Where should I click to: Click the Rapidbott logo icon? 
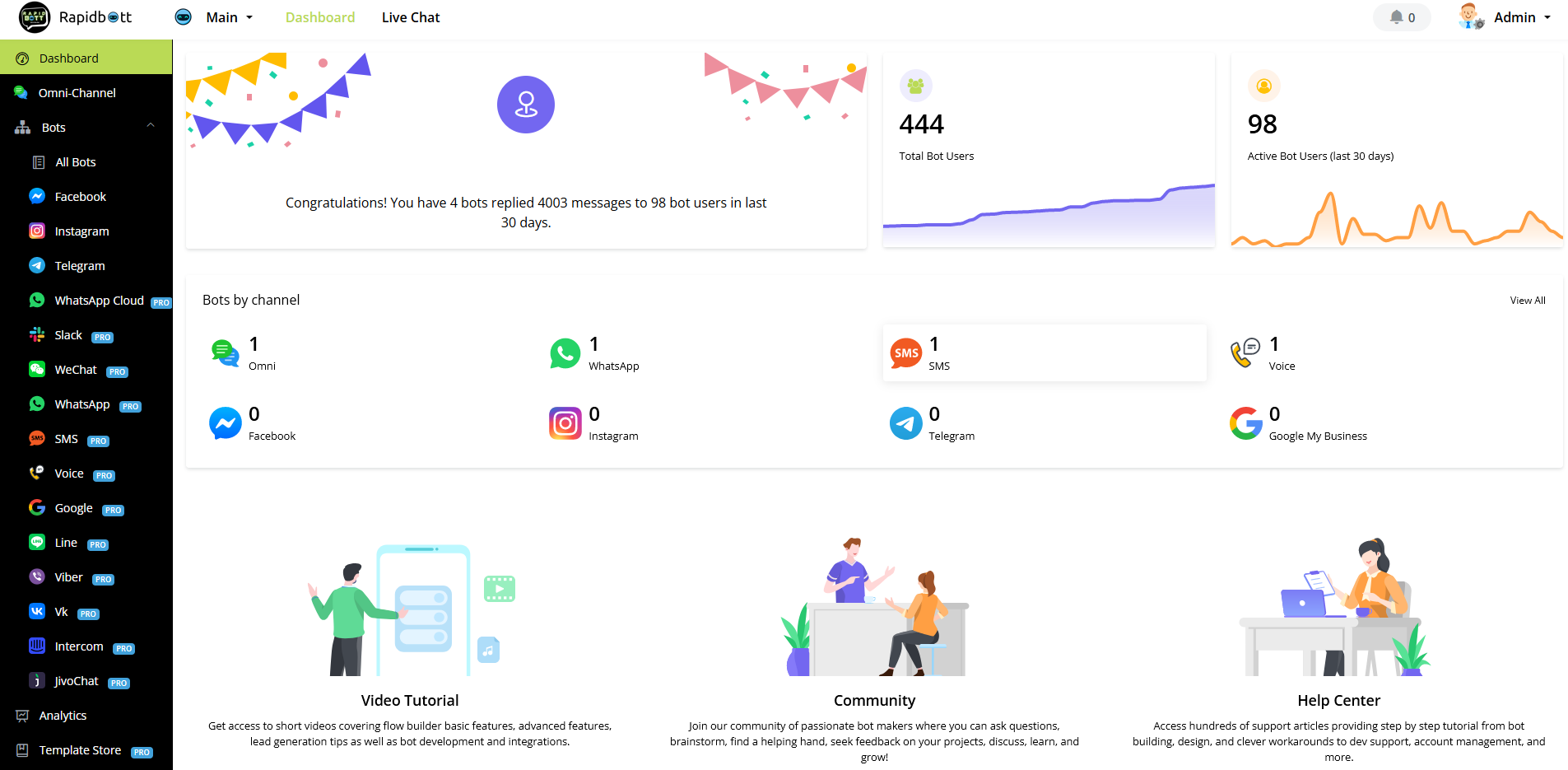(x=35, y=17)
